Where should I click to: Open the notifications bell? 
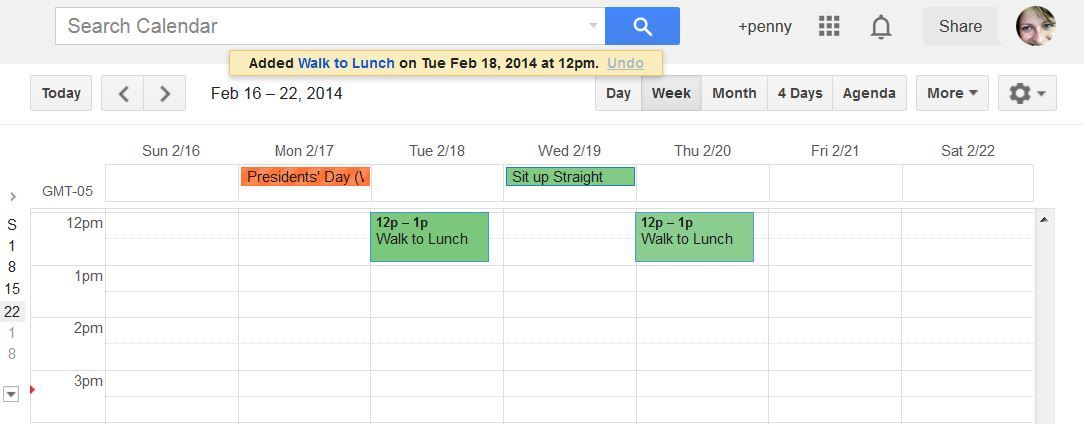(881, 27)
